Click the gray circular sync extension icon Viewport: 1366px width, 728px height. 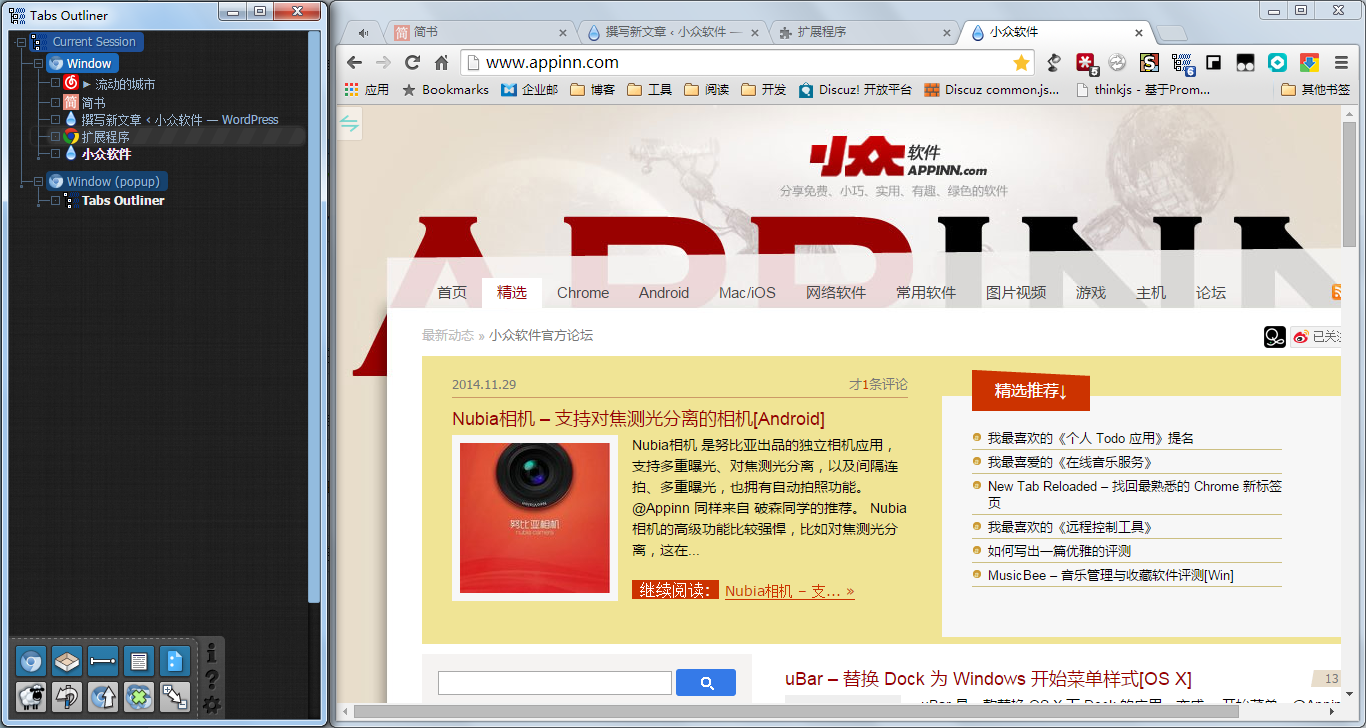pos(1117,62)
